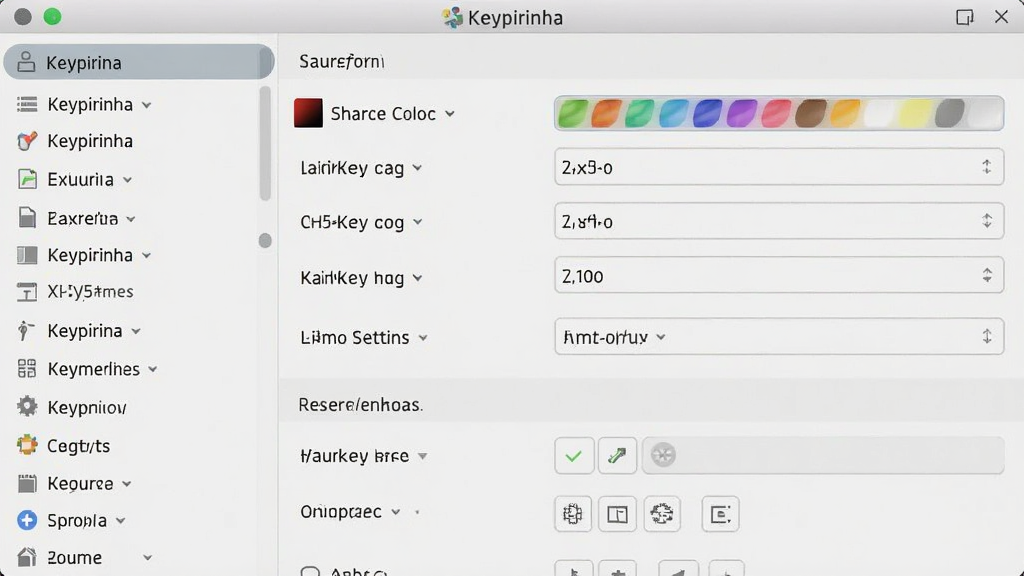Select the Spropla sidebar label
1024x576 pixels.
click(77, 520)
